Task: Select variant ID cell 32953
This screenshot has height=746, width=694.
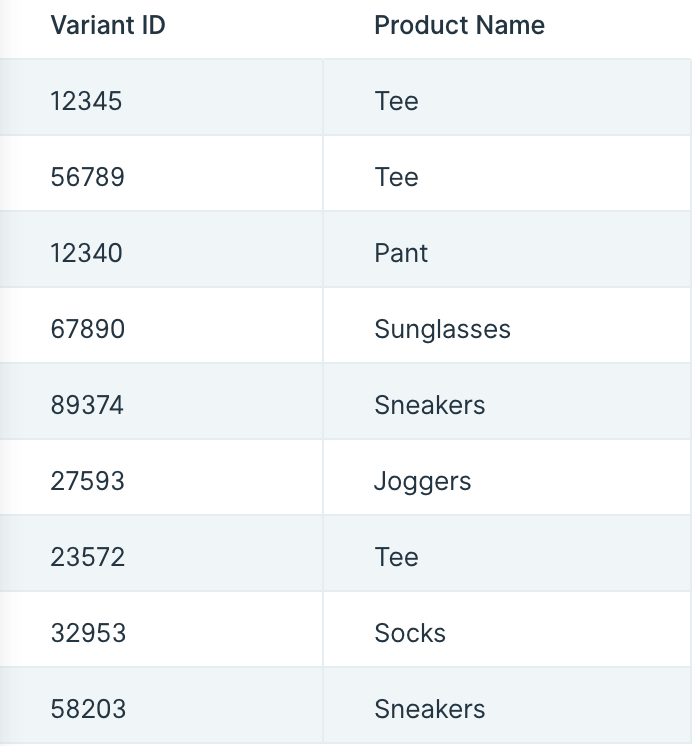Action: 161,629
